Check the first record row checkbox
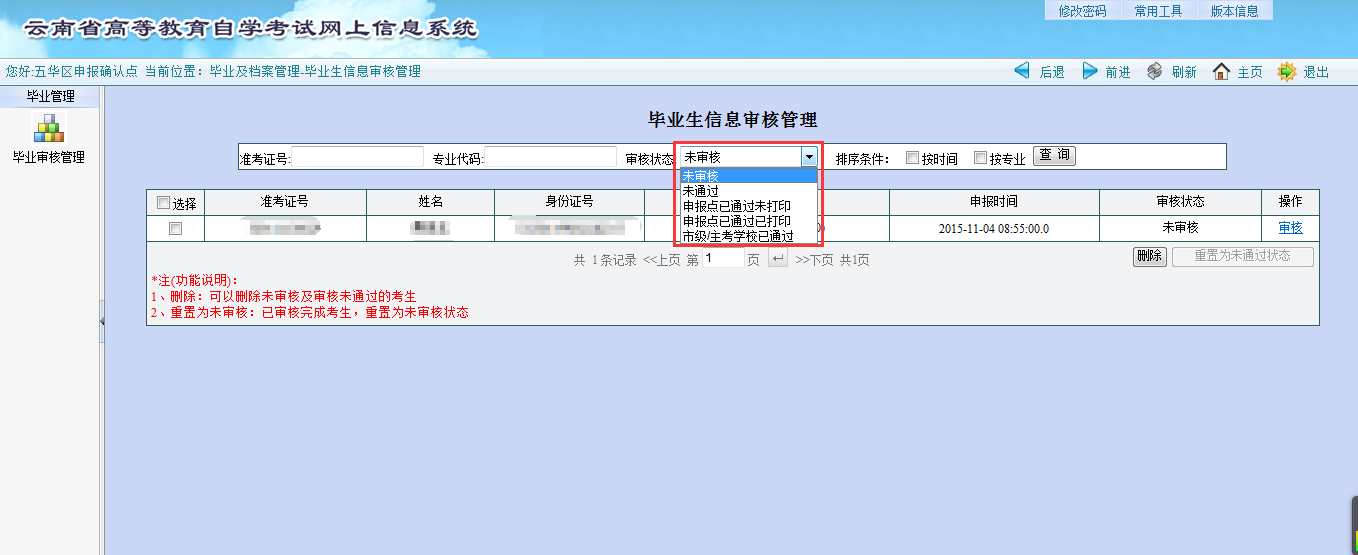 point(175,228)
